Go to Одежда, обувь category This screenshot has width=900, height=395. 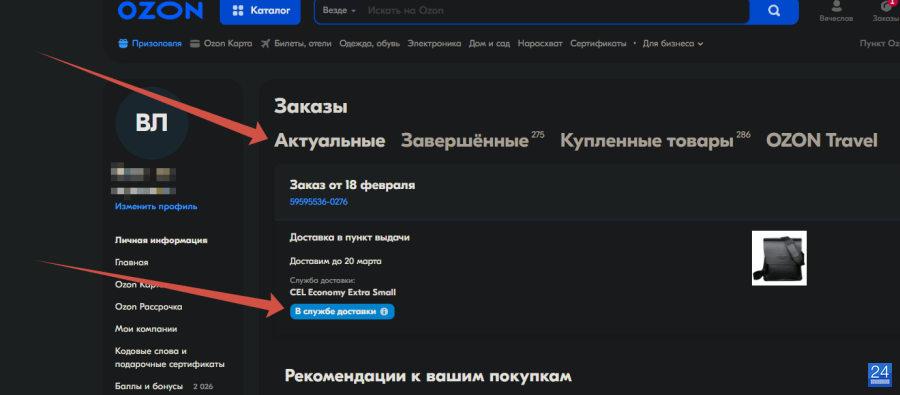pos(369,44)
